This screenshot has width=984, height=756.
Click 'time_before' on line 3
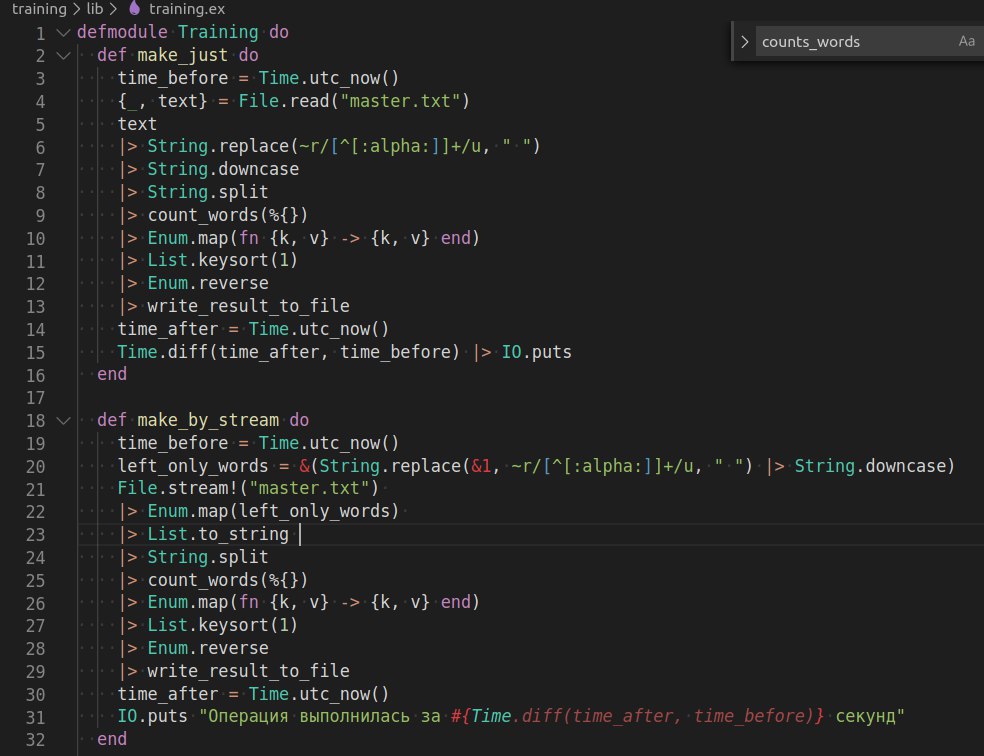point(173,78)
